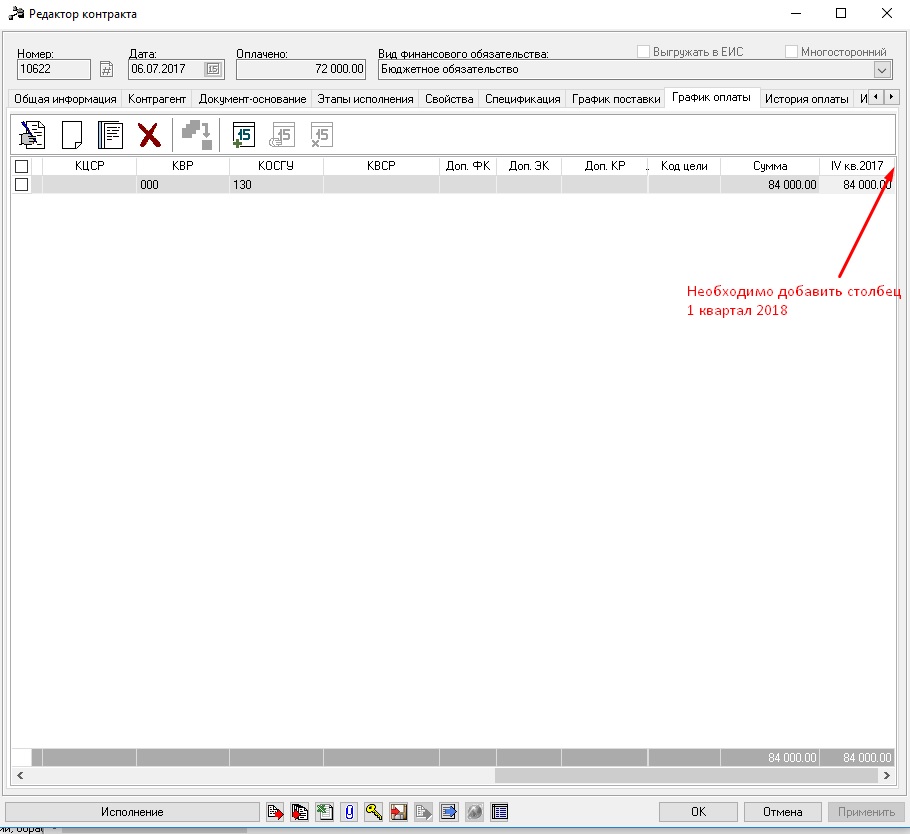Screen dimensions: 910x834
Task: Tick the checkbox in the first table row
Action: tap(22, 184)
